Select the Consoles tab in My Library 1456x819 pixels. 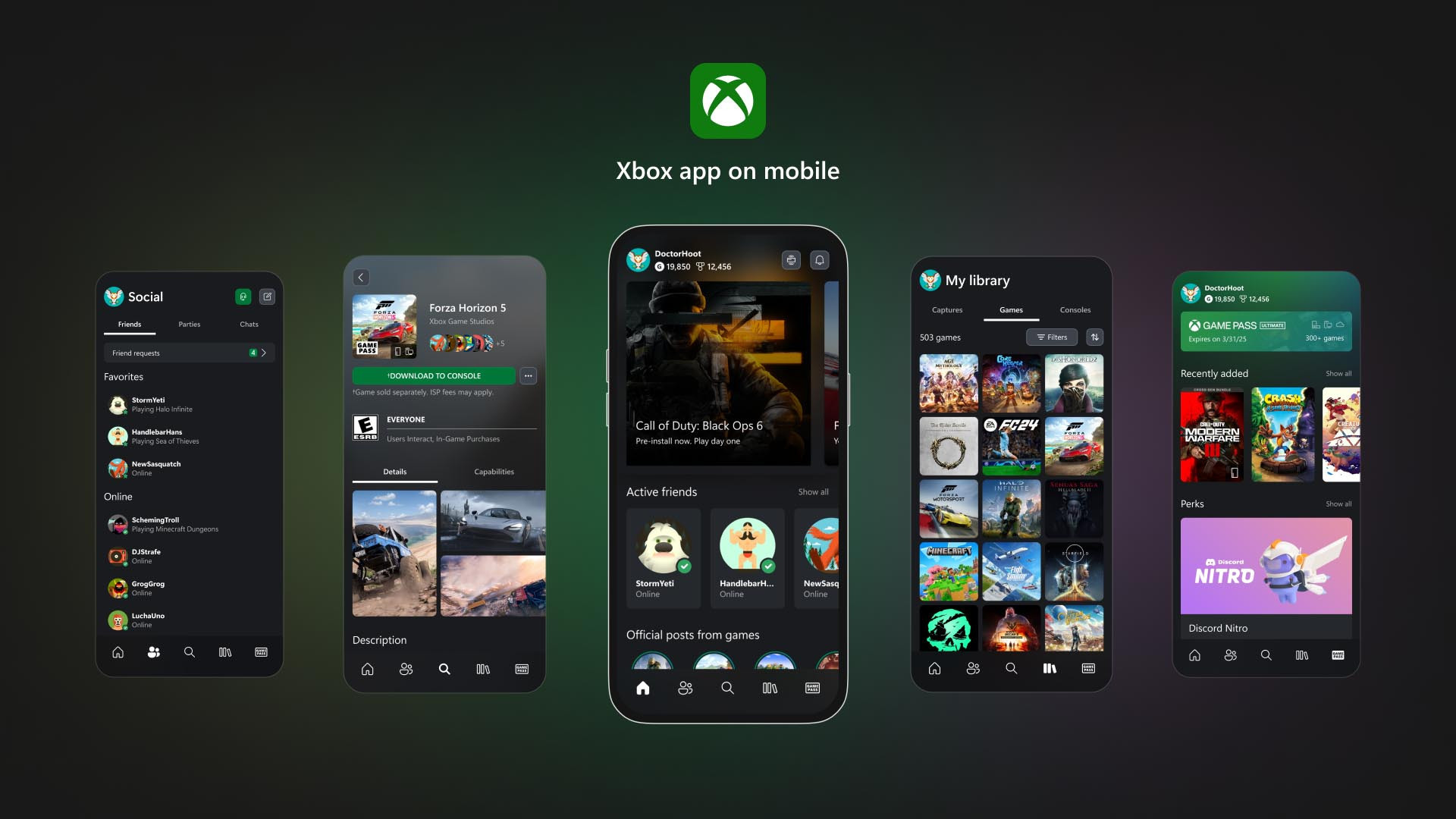(x=1075, y=309)
